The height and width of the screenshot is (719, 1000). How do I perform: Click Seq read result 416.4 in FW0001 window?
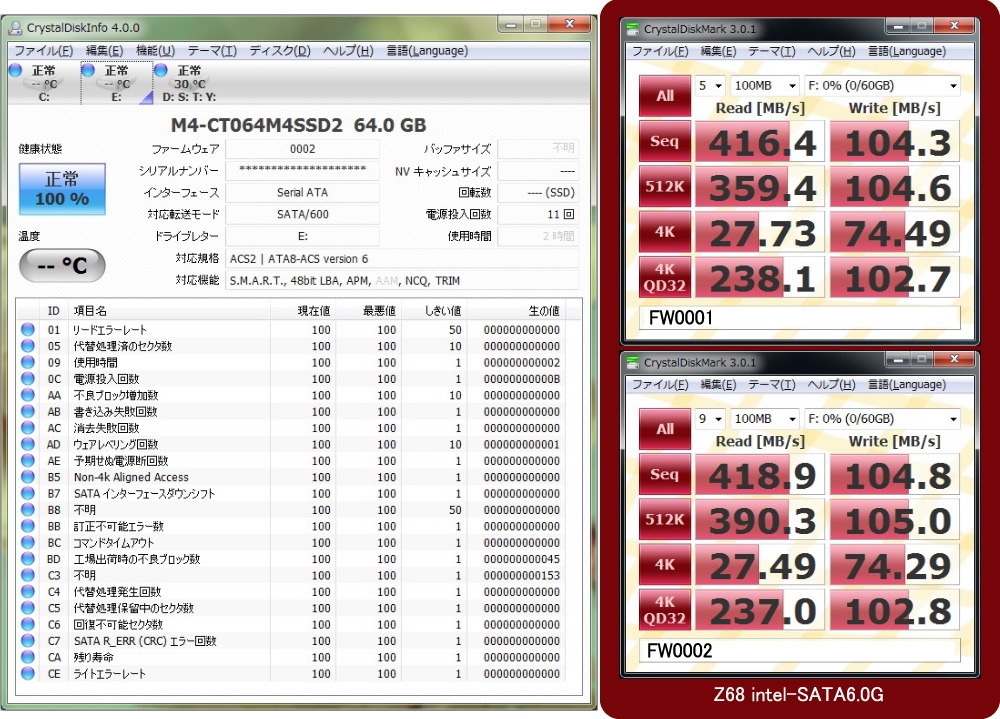coord(760,142)
